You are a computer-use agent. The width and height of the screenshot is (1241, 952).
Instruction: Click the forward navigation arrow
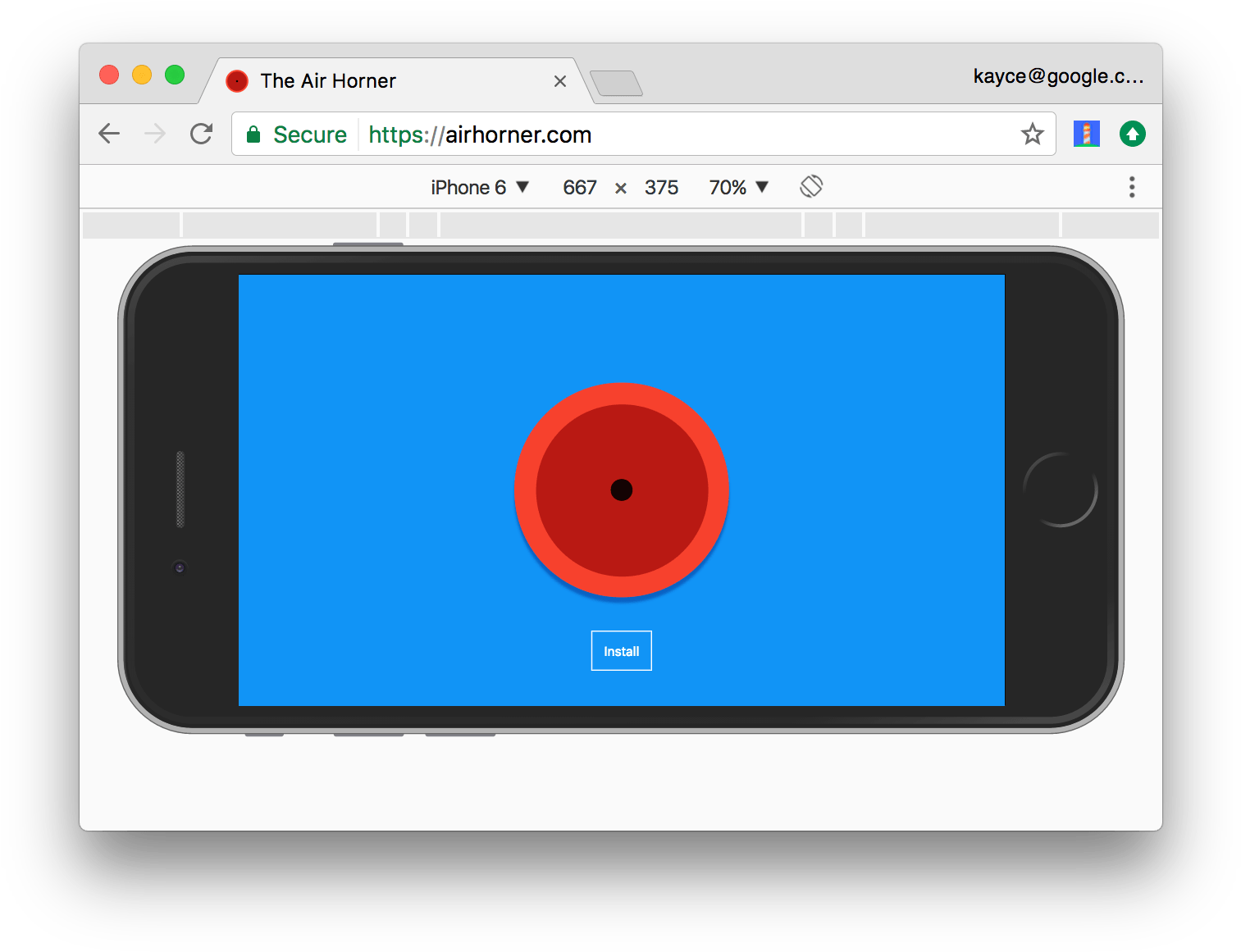coord(154,134)
